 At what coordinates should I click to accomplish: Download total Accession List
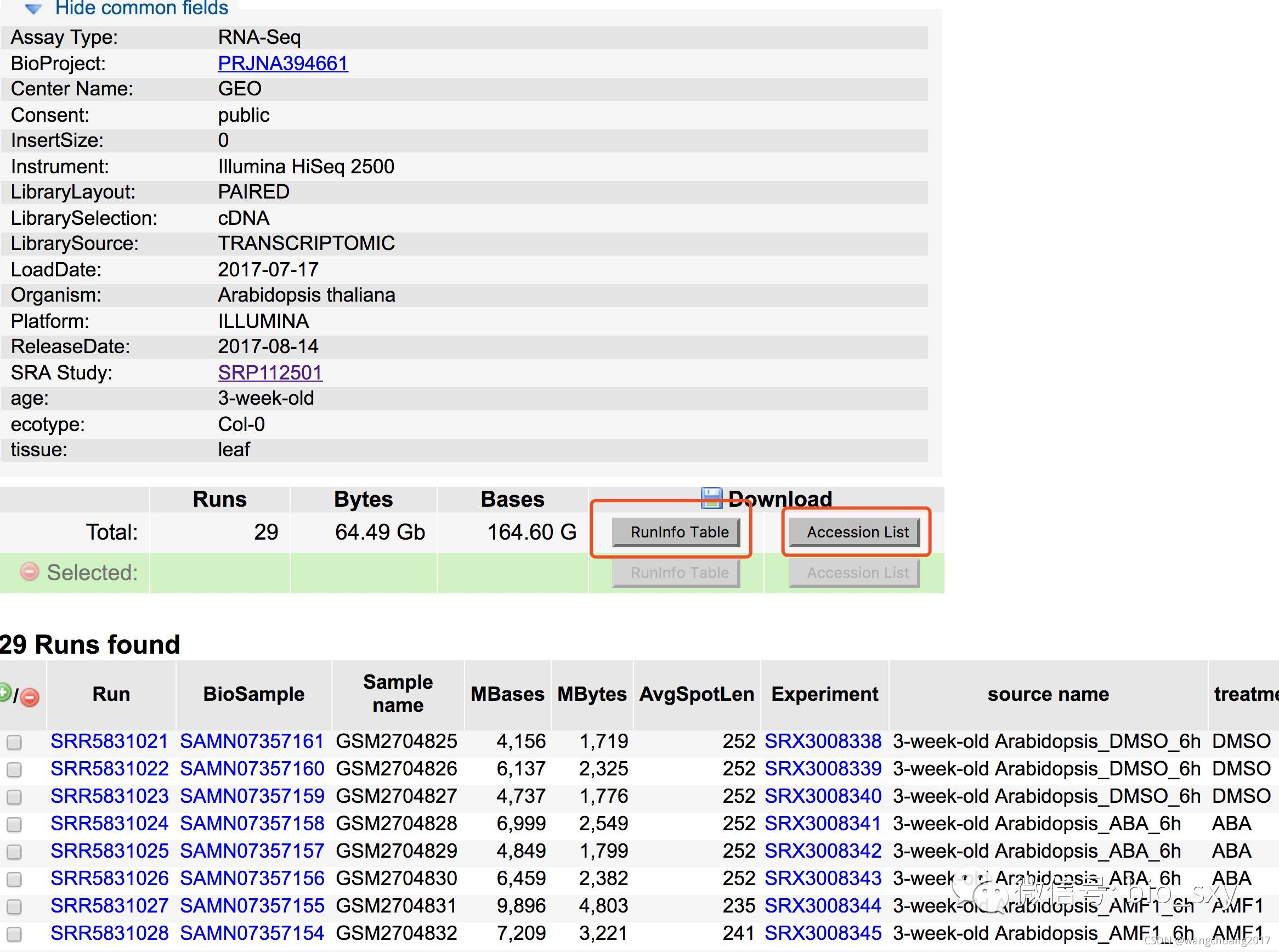(854, 532)
